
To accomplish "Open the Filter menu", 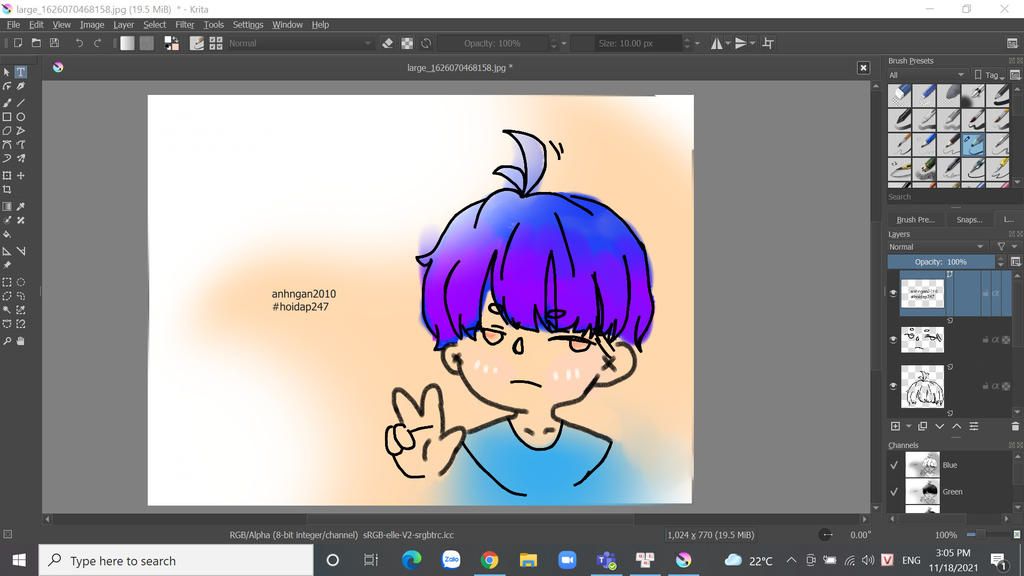I will pyautogui.click(x=185, y=25).
